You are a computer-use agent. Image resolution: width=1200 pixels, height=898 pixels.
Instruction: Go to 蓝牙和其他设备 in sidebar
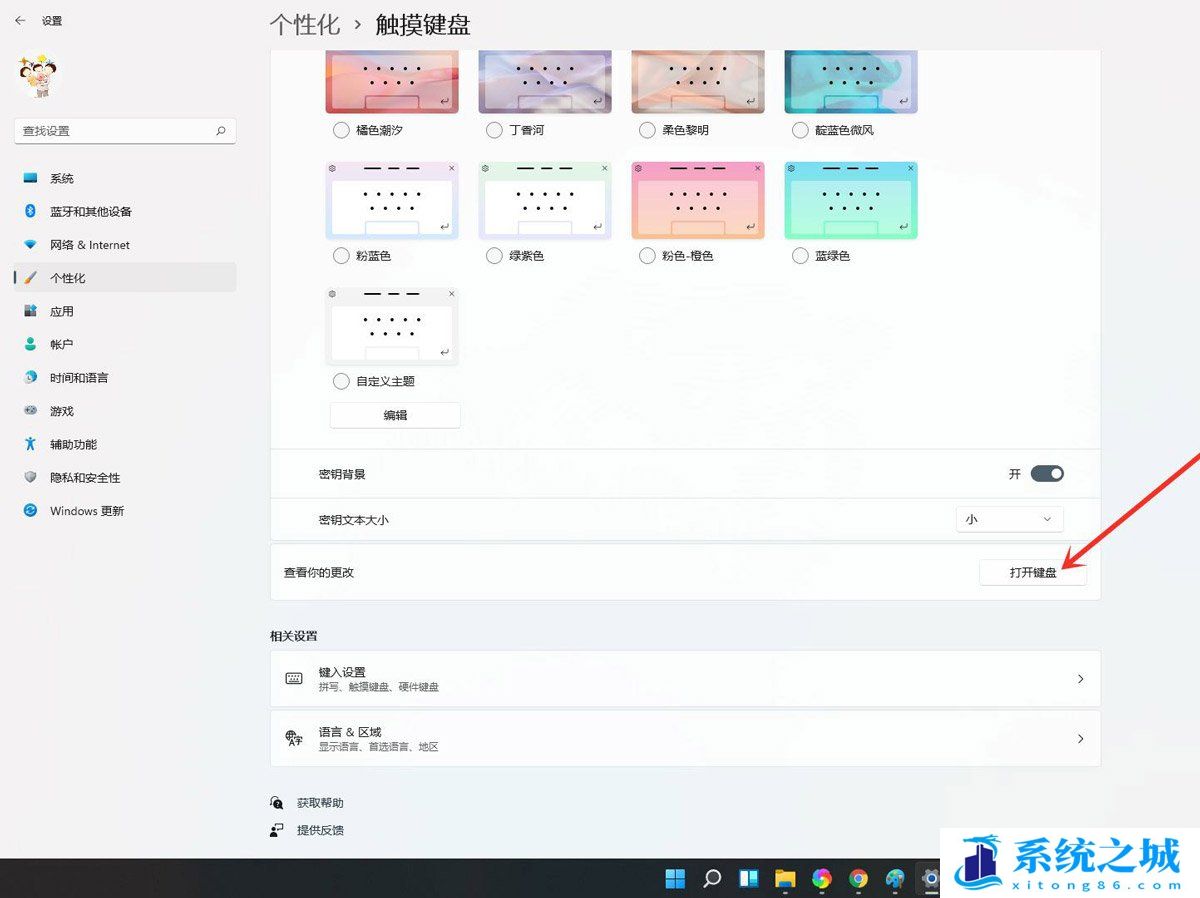90,212
